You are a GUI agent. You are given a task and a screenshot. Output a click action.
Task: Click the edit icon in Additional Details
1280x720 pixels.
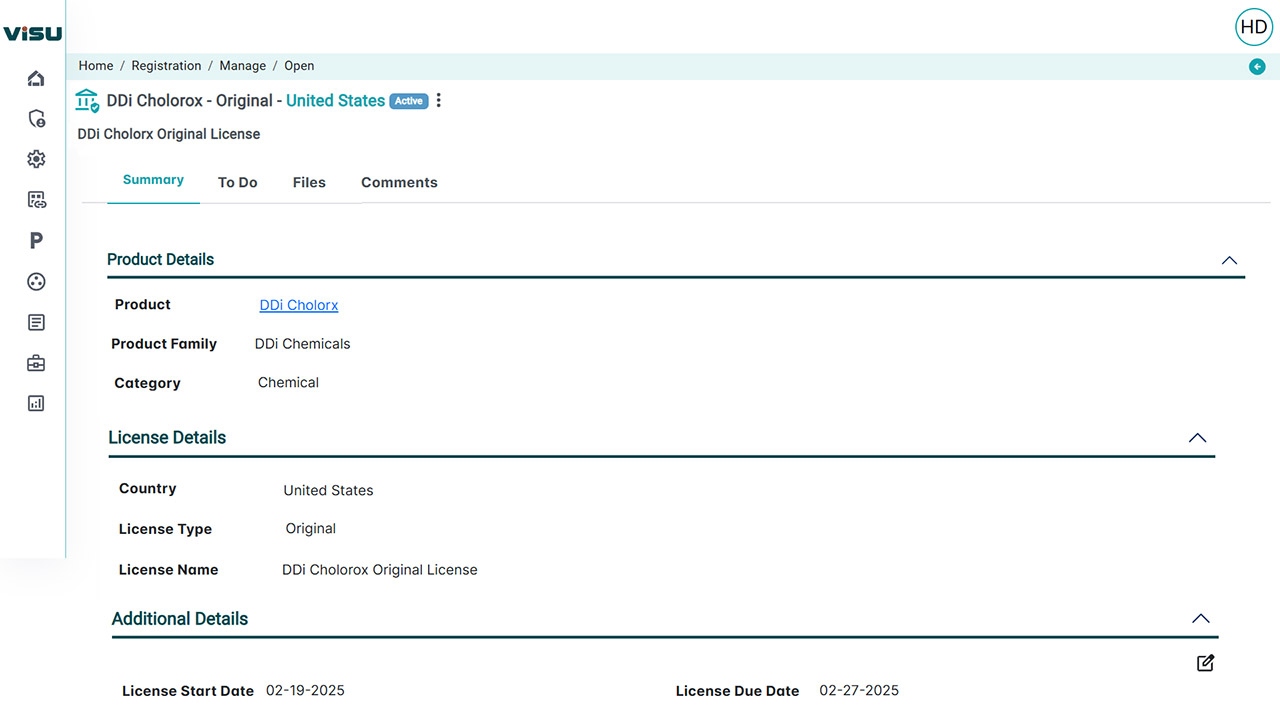[x=1205, y=663]
